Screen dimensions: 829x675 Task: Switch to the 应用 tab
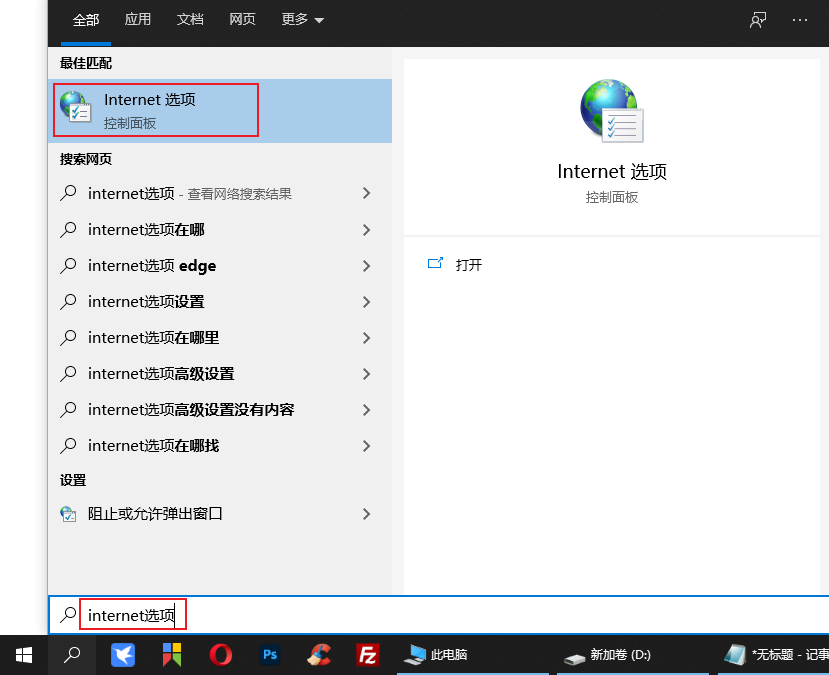[x=138, y=20]
